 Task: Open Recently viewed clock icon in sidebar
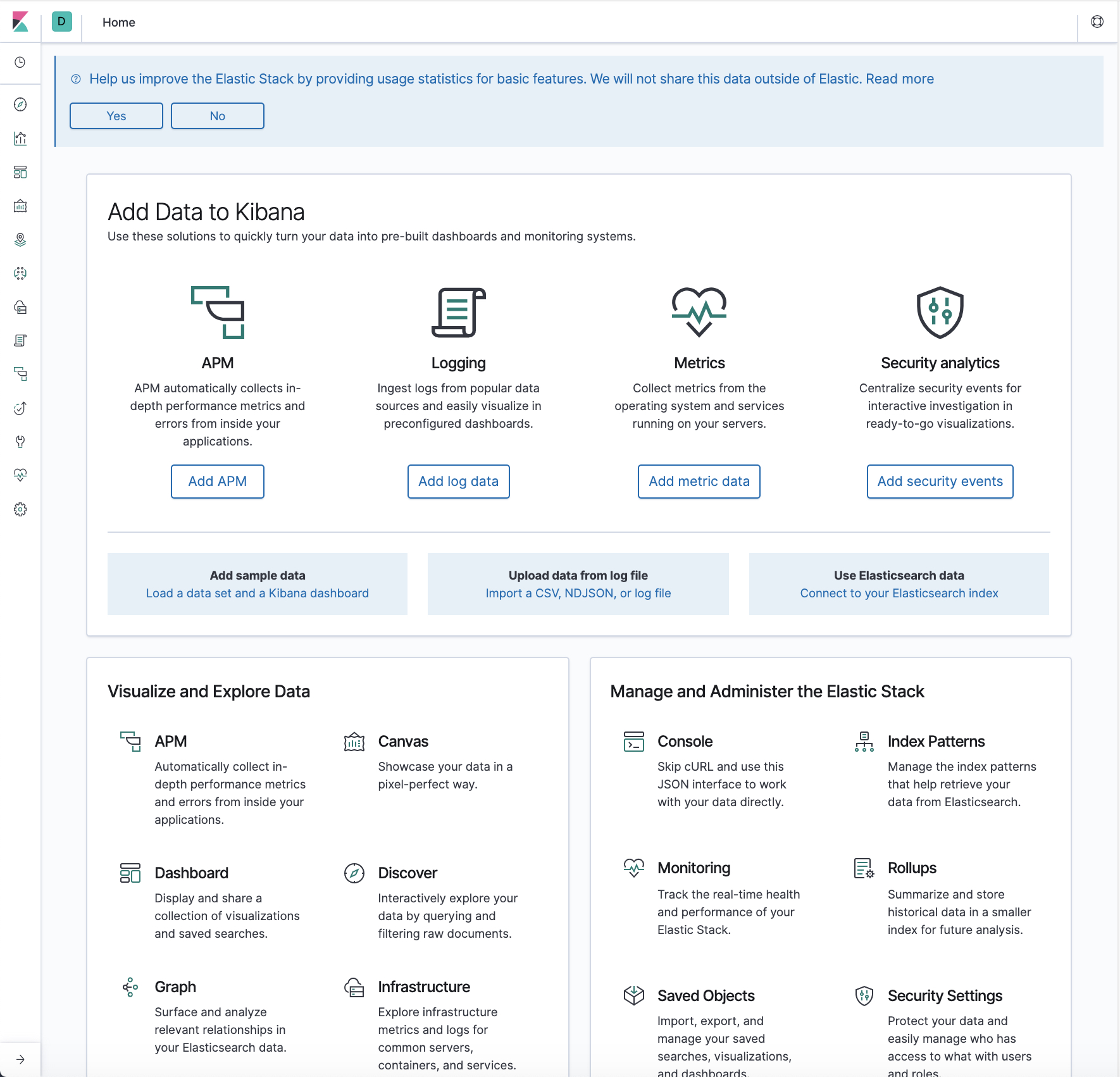click(20, 62)
